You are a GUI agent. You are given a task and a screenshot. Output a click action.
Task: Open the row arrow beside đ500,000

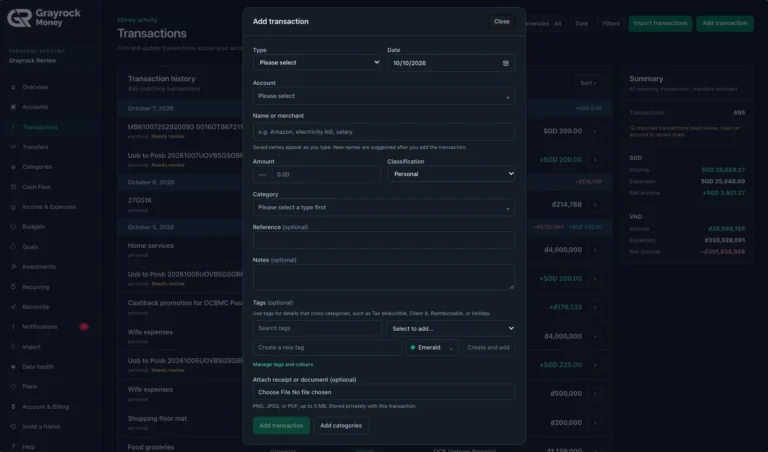click(595, 394)
